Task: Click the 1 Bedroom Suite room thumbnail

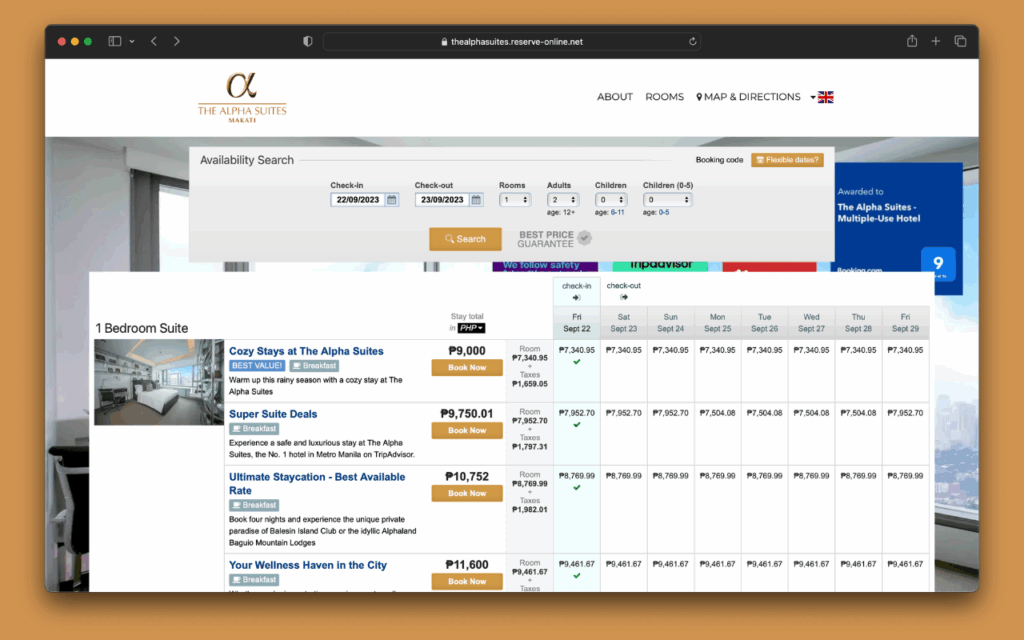Action: pyautogui.click(x=159, y=382)
